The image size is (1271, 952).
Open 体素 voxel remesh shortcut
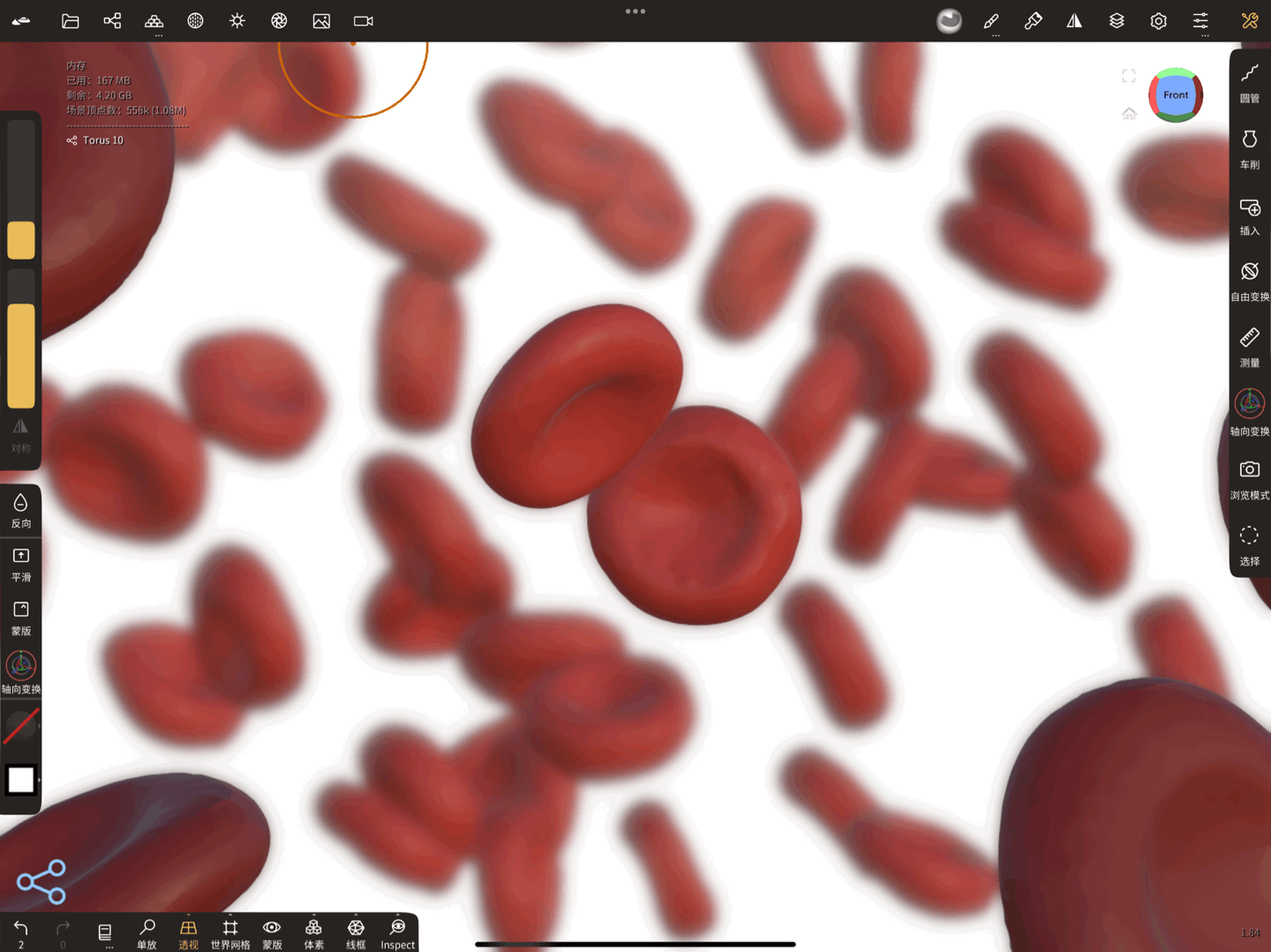313,933
